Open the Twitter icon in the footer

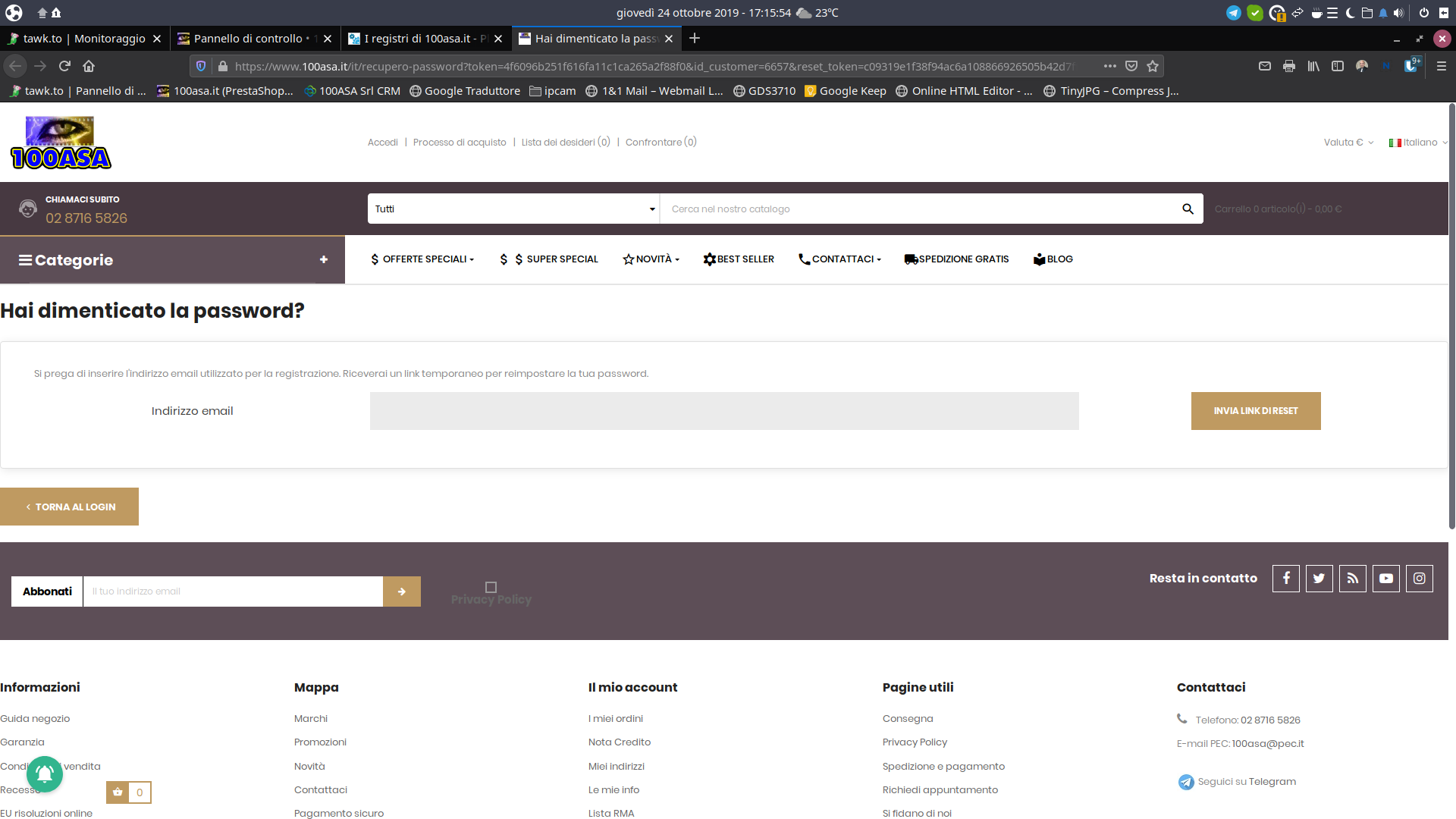click(x=1319, y=578)
